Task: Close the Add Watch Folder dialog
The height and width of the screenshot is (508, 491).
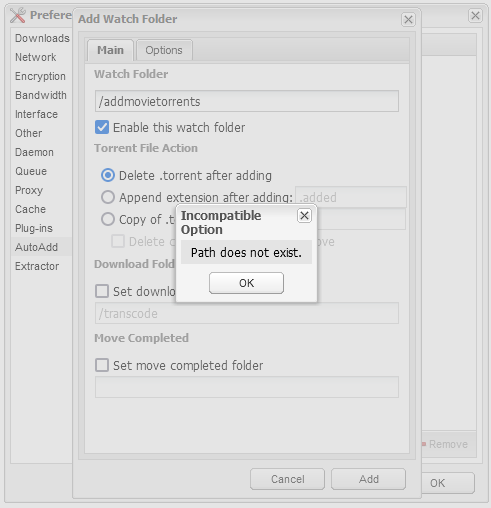Action: (x=408, y=20)
